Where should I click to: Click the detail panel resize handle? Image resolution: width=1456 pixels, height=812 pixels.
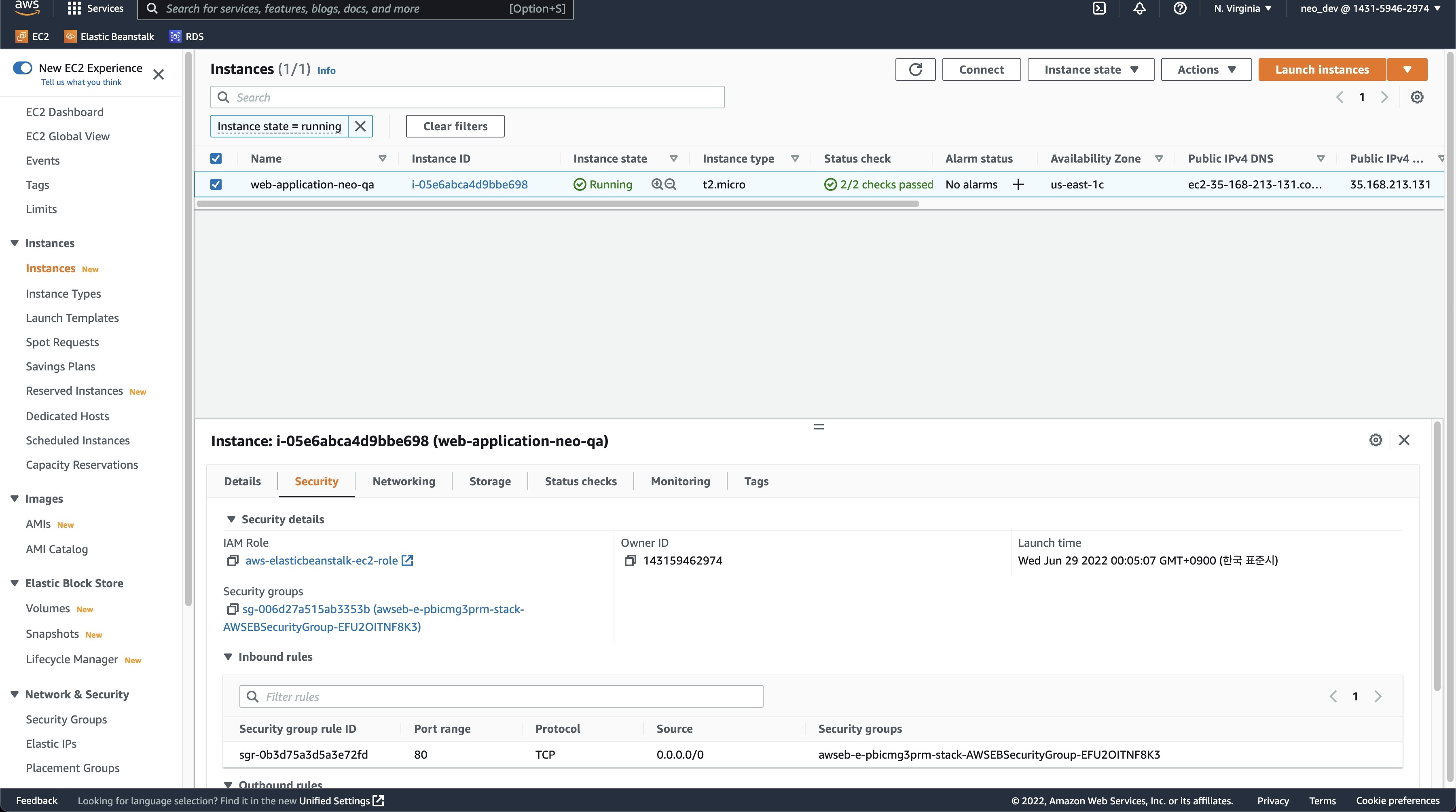pos(819,427)
